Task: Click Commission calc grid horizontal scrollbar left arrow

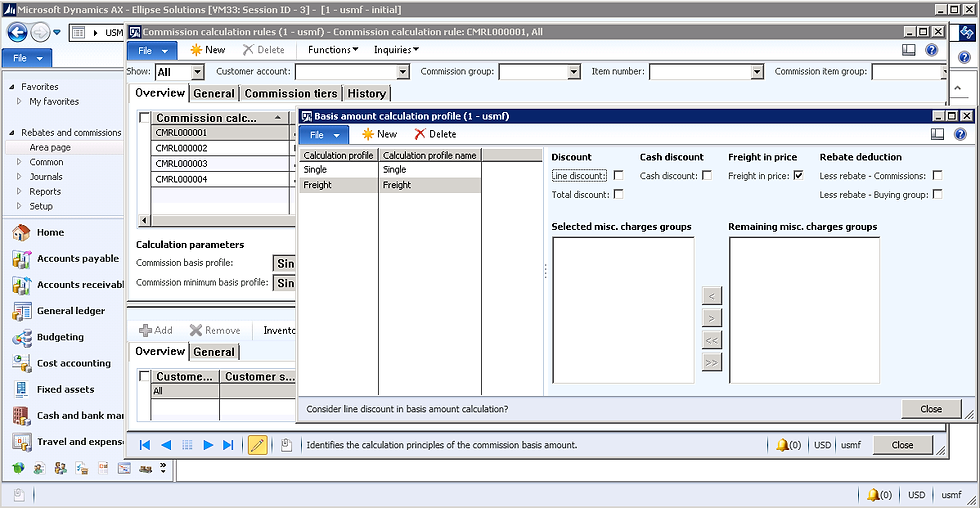Action: click(144, 220)
